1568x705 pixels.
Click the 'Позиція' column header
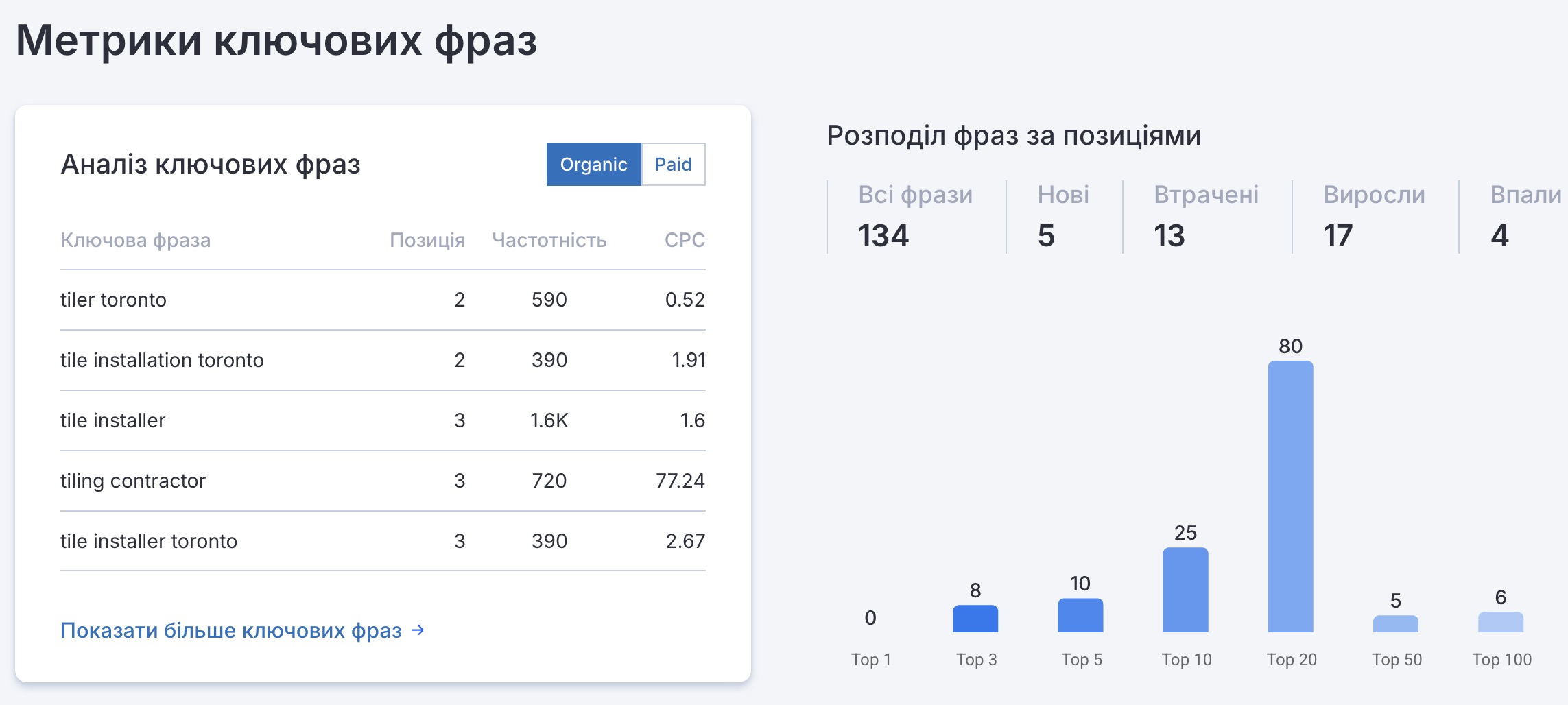[x=427, y=240]
